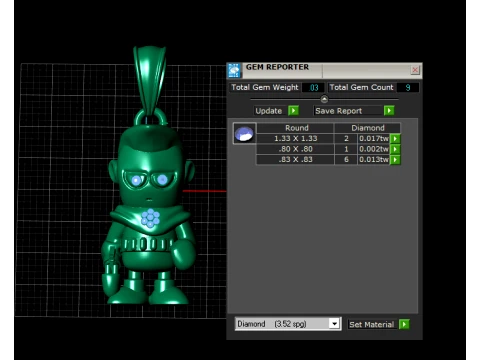Select the right eye gem on the figure
The width and height of the screenshot is (480, 360).
coord(162,180)
